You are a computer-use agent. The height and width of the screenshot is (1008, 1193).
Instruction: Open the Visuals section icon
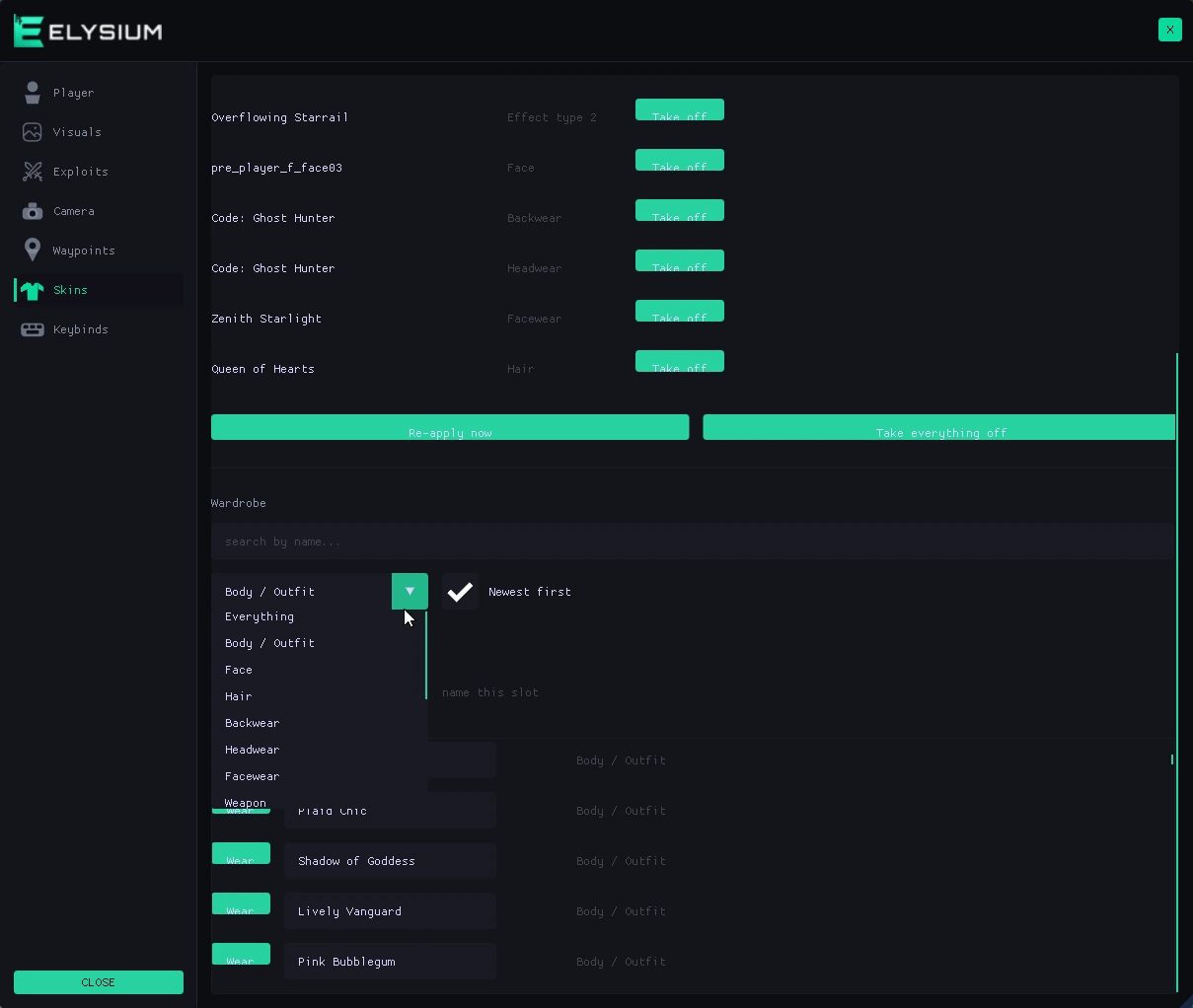pos(33,132)
